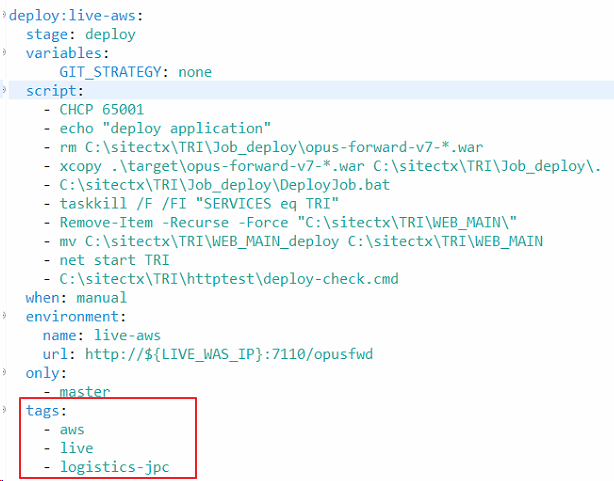Click the 'aws' tag entry
This screenshot has height=481, width=614.
coord(72,429)
